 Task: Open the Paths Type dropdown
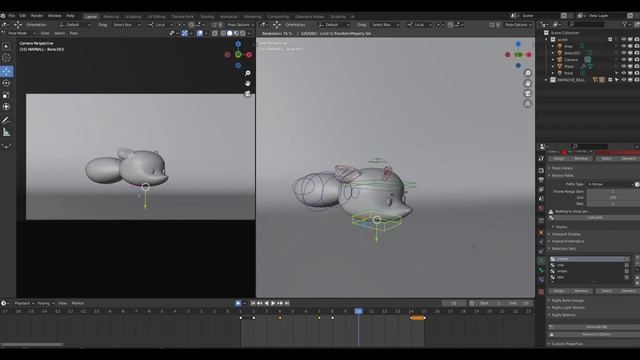tap(610, 184)
